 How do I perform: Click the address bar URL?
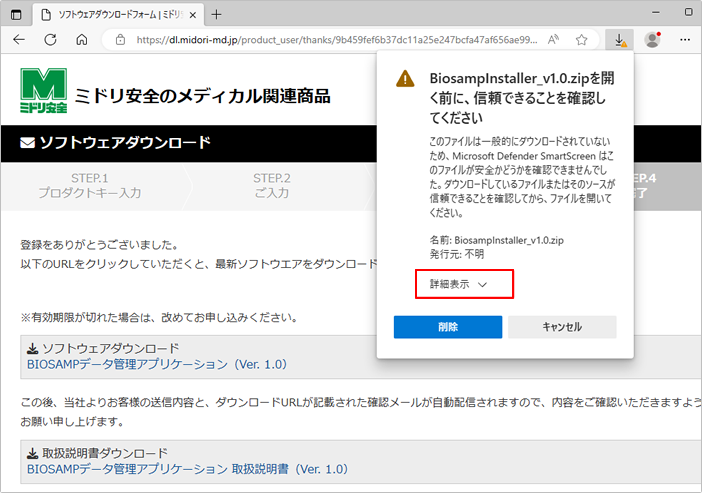(x=337, y=40)
